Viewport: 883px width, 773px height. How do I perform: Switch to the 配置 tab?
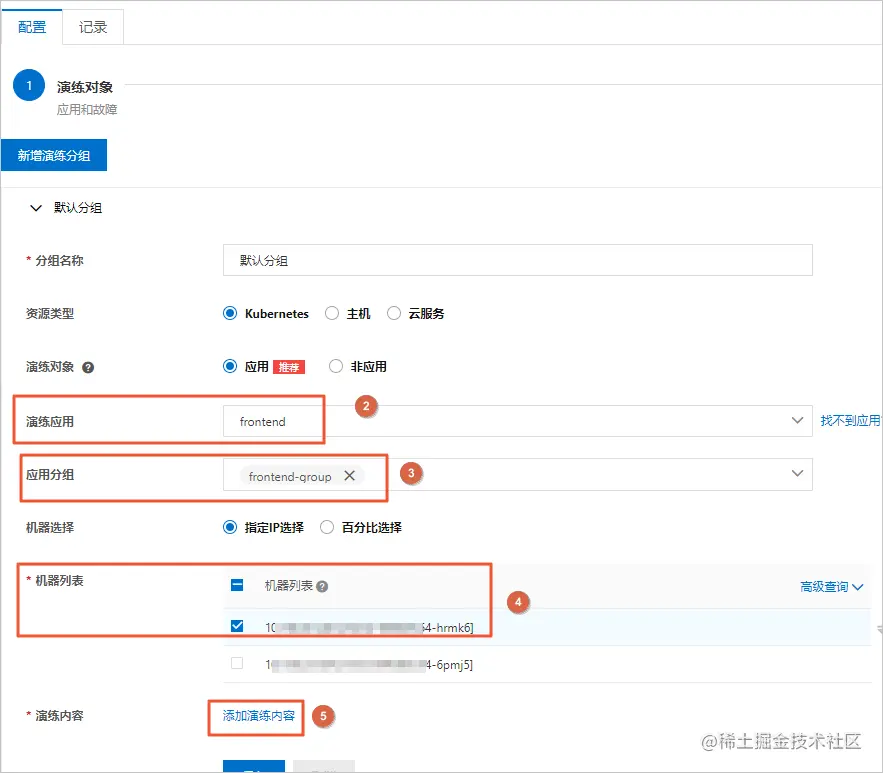pos(32,27)
